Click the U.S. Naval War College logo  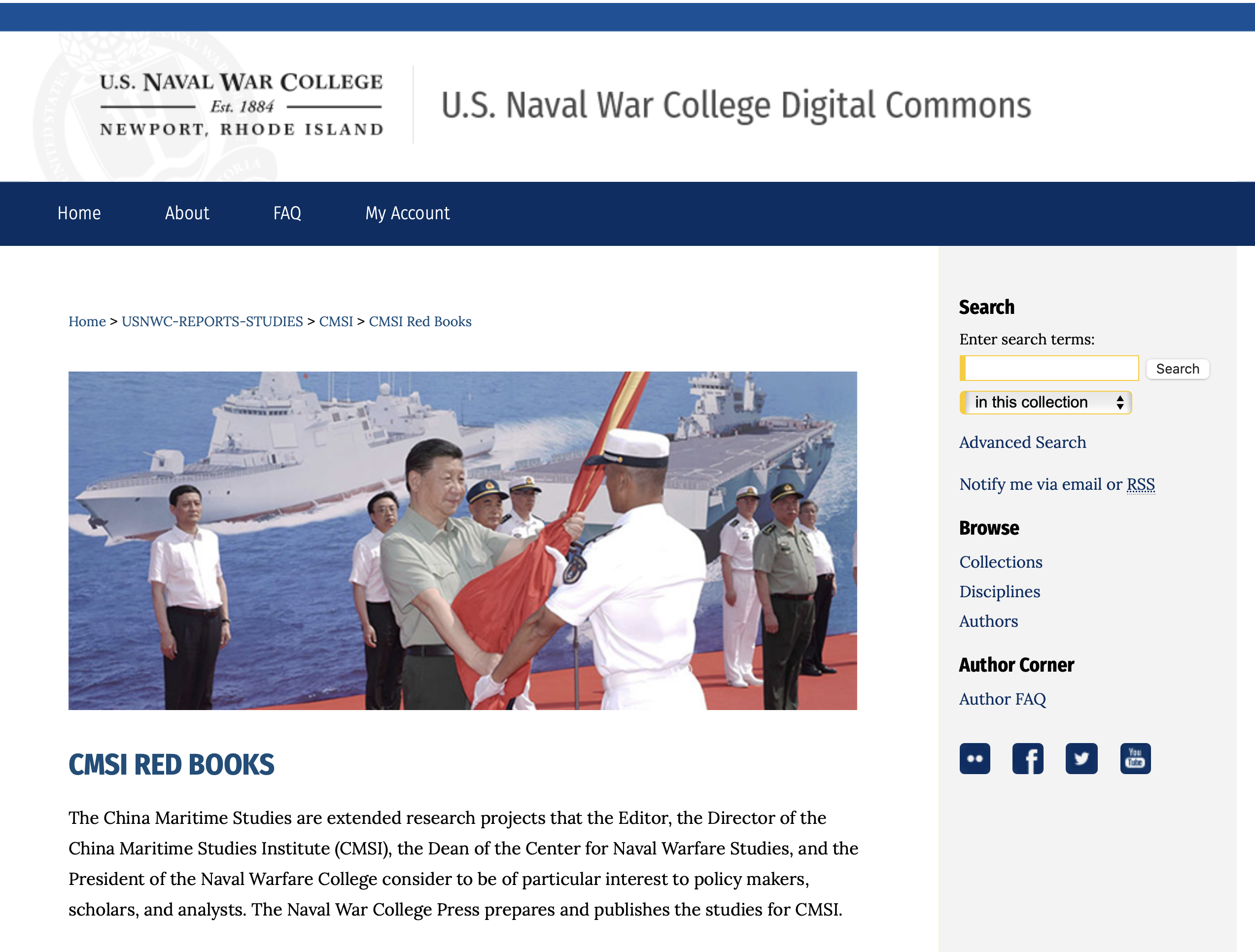click(241, 105)
